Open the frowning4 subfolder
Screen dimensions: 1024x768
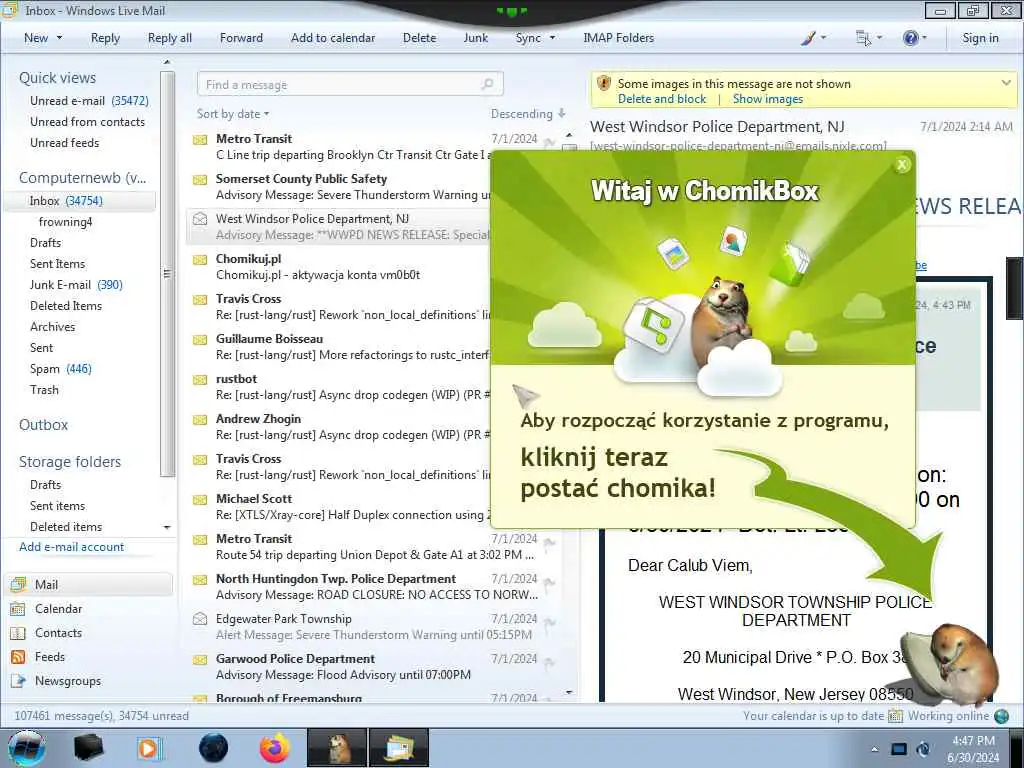65,222
